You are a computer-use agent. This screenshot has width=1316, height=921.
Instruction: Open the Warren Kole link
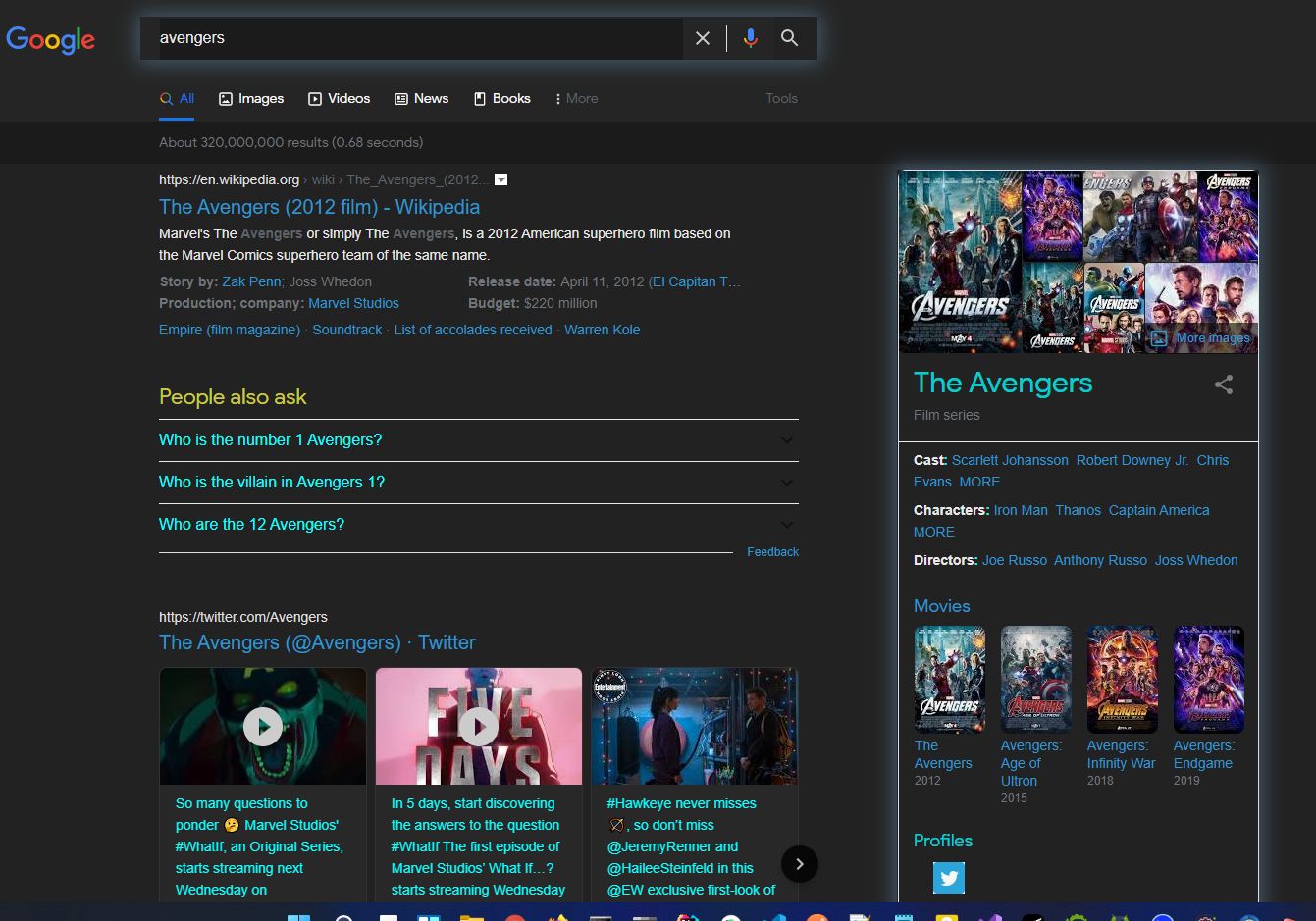(x=602, y=330)
